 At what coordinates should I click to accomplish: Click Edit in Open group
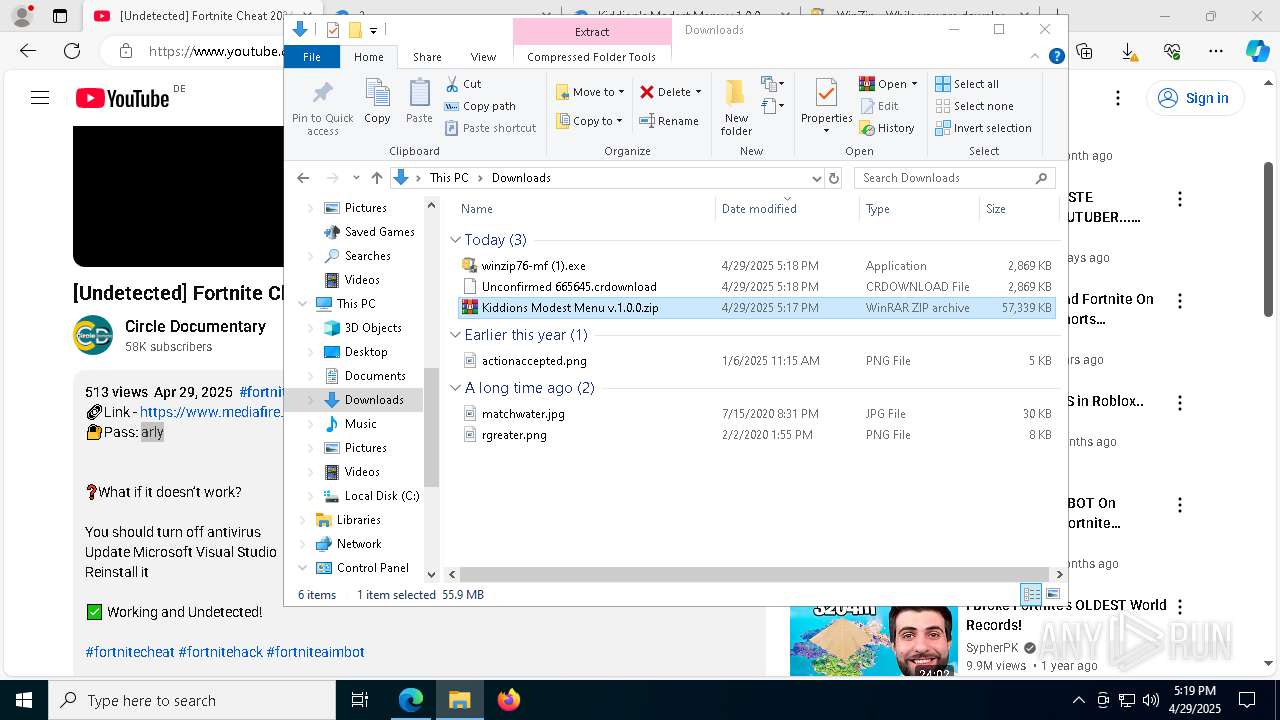click(879, 106)
